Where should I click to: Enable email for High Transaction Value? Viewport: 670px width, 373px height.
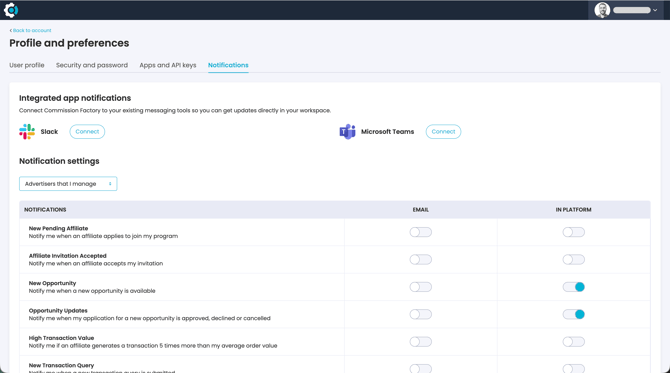pos(421,341)
